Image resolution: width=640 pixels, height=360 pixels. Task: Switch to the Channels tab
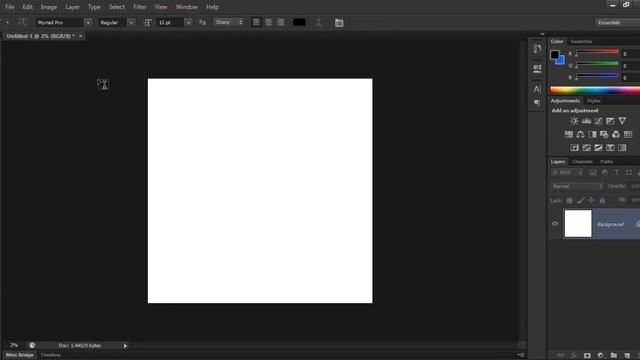(582, 162)
